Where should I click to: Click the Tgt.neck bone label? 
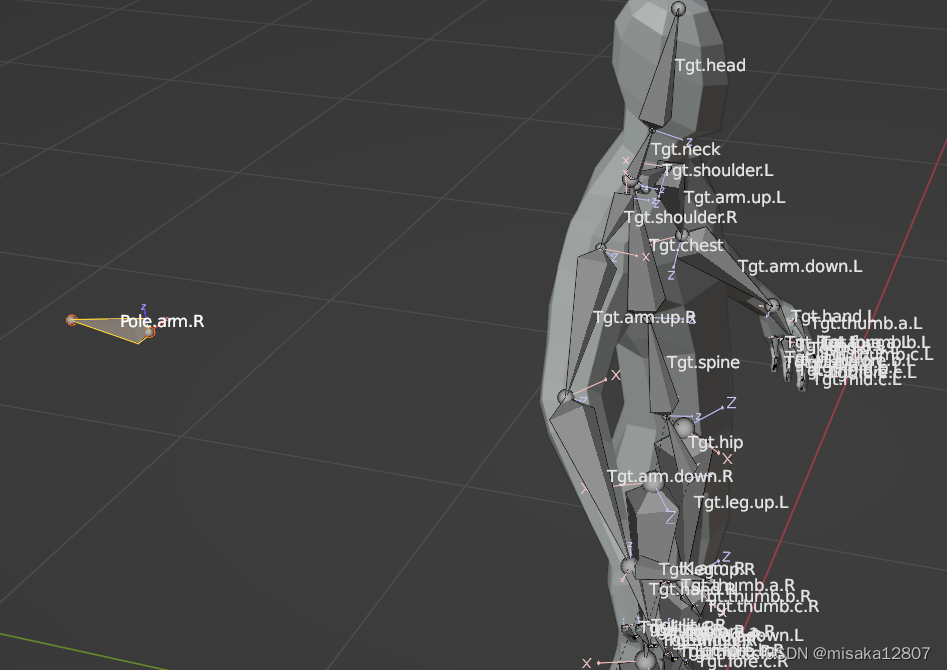click(x=685, y=149)
